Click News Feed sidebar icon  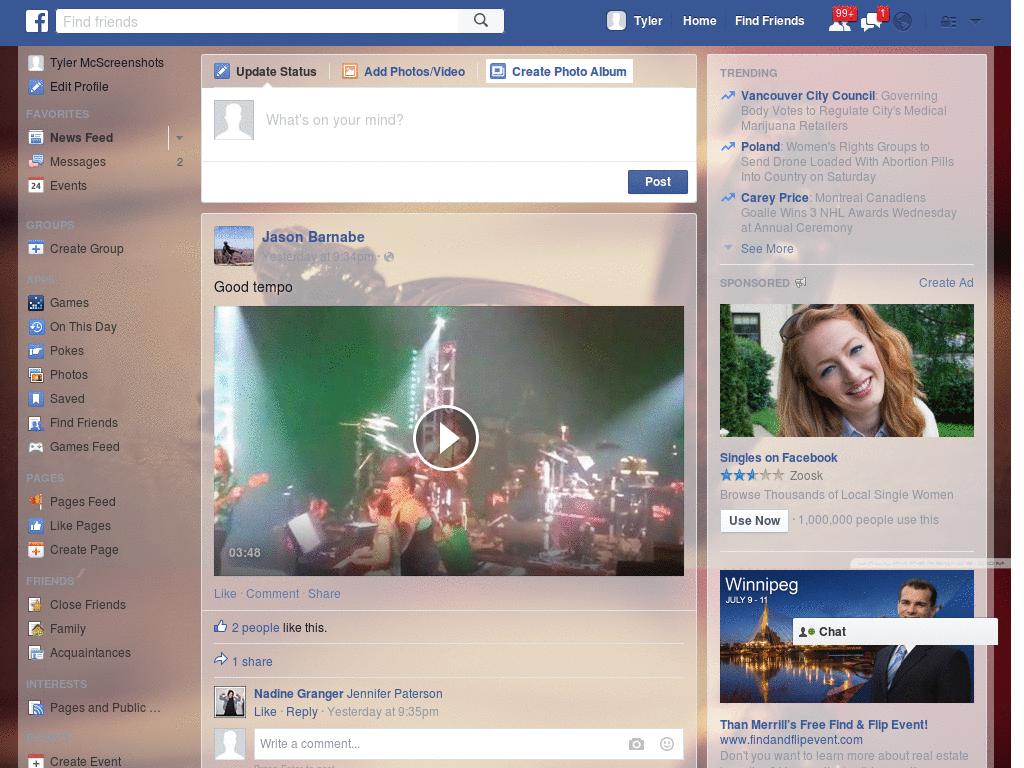pos(36,138)
